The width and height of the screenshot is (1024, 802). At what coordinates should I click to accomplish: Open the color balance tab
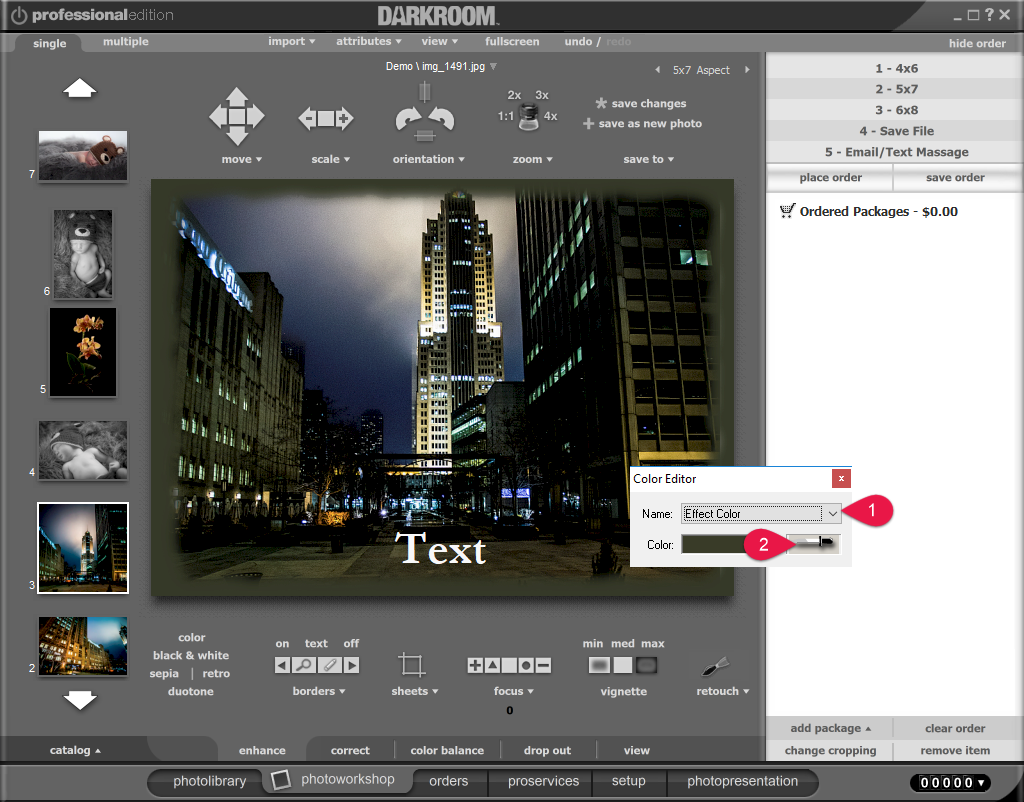pyautogui.click(x=447, y=750)
